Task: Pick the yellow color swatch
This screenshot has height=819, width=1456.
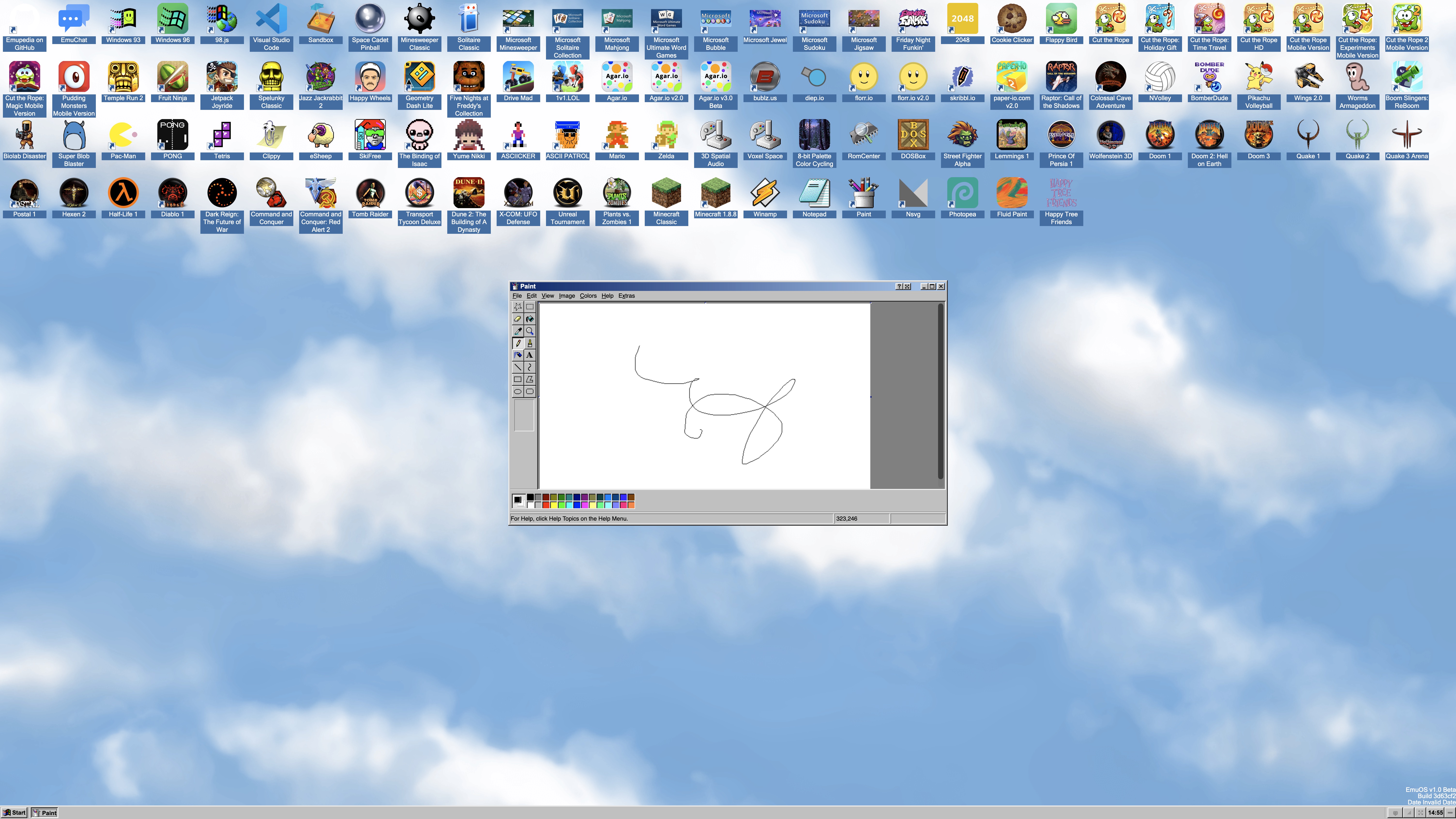Action: [554, 505]
